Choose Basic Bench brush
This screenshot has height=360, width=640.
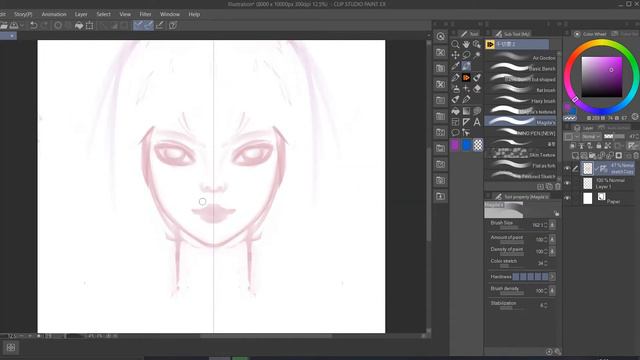point(521,68)
